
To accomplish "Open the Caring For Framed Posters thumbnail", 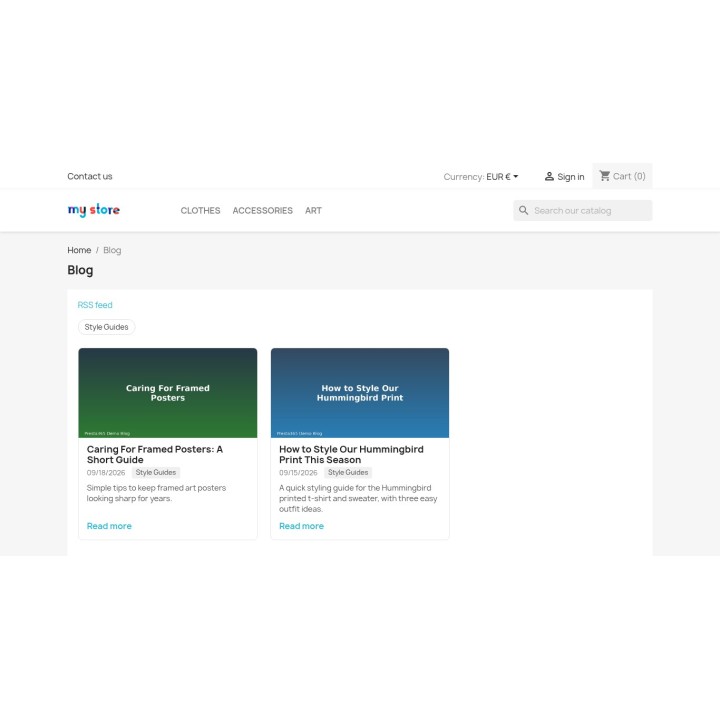I will [x=168, y=393].
